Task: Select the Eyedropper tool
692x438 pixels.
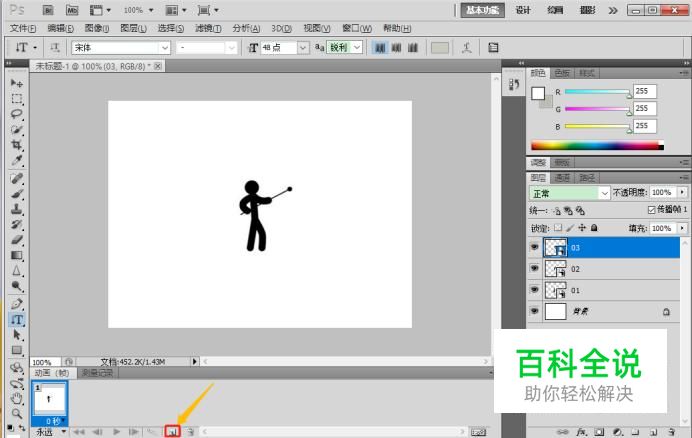Action: pyautogui.click(x=17, y=160)
